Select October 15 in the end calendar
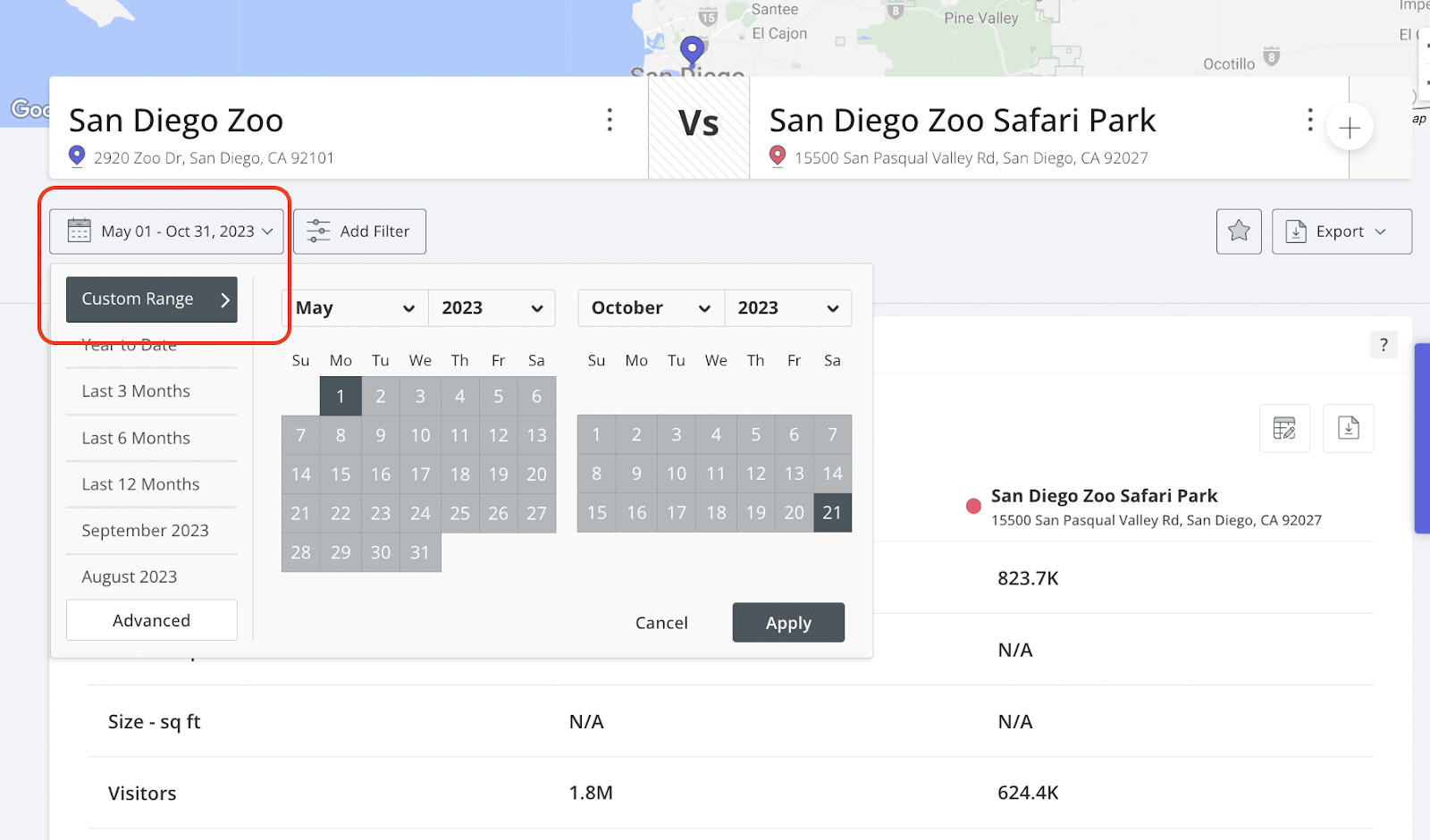 coord(596,513)
